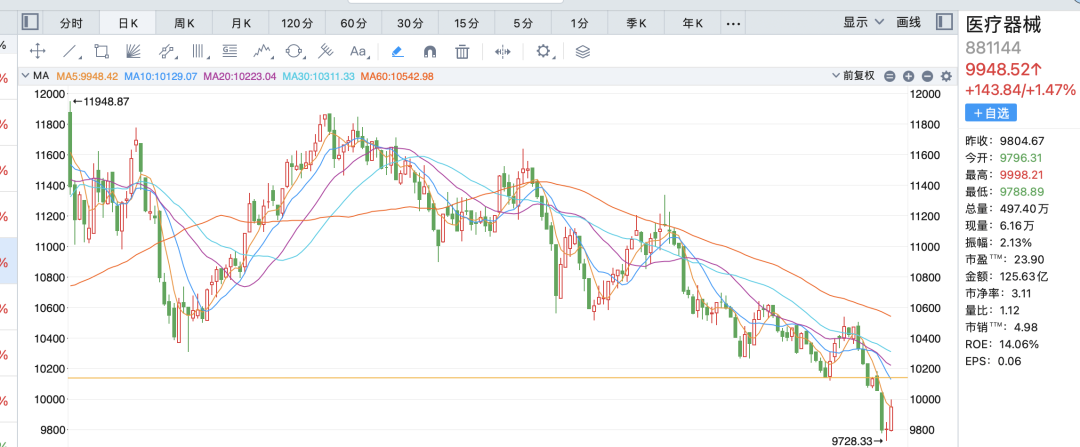Screen dimensions: 1080x447
Task: Select the rectangle shape tool
Action: pos(101,51)
